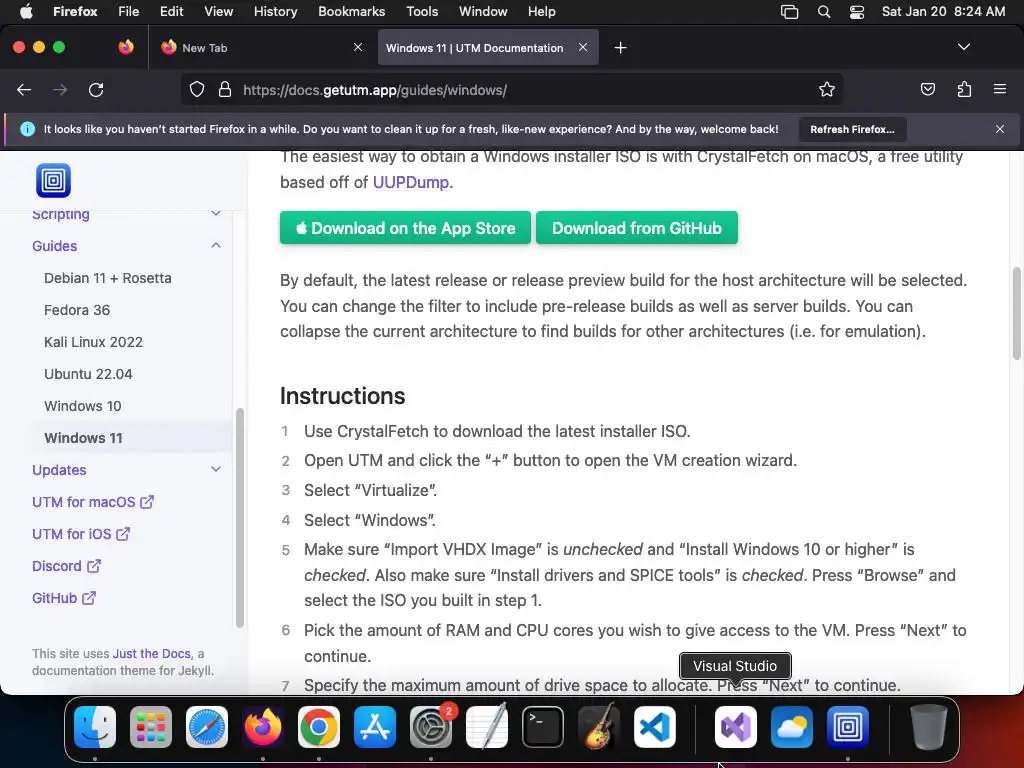Screen dimensions: 1024x768
Task: Open the Firefox hamburger application menu
Action: coord(1000,89)
